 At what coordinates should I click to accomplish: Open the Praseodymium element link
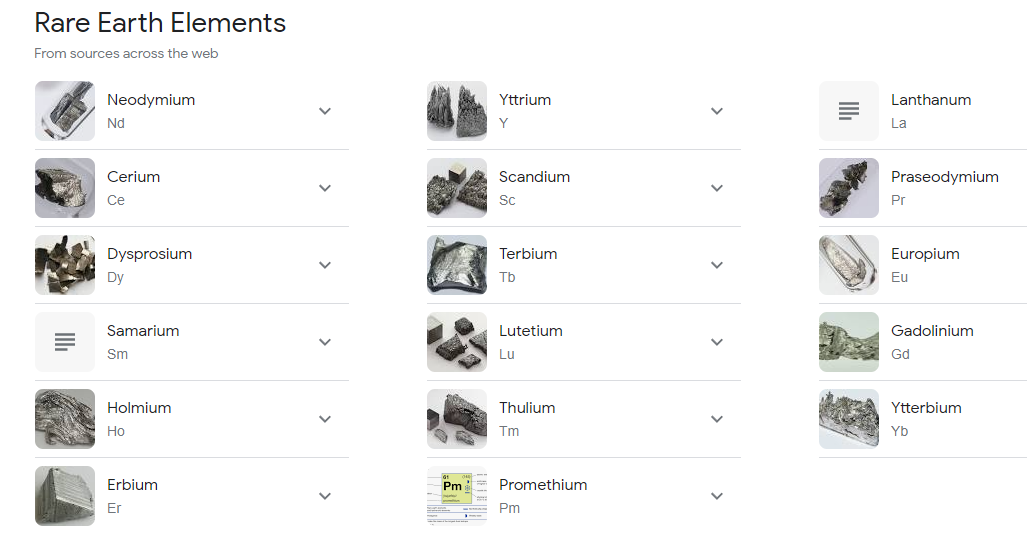click(x=944, y=177)
